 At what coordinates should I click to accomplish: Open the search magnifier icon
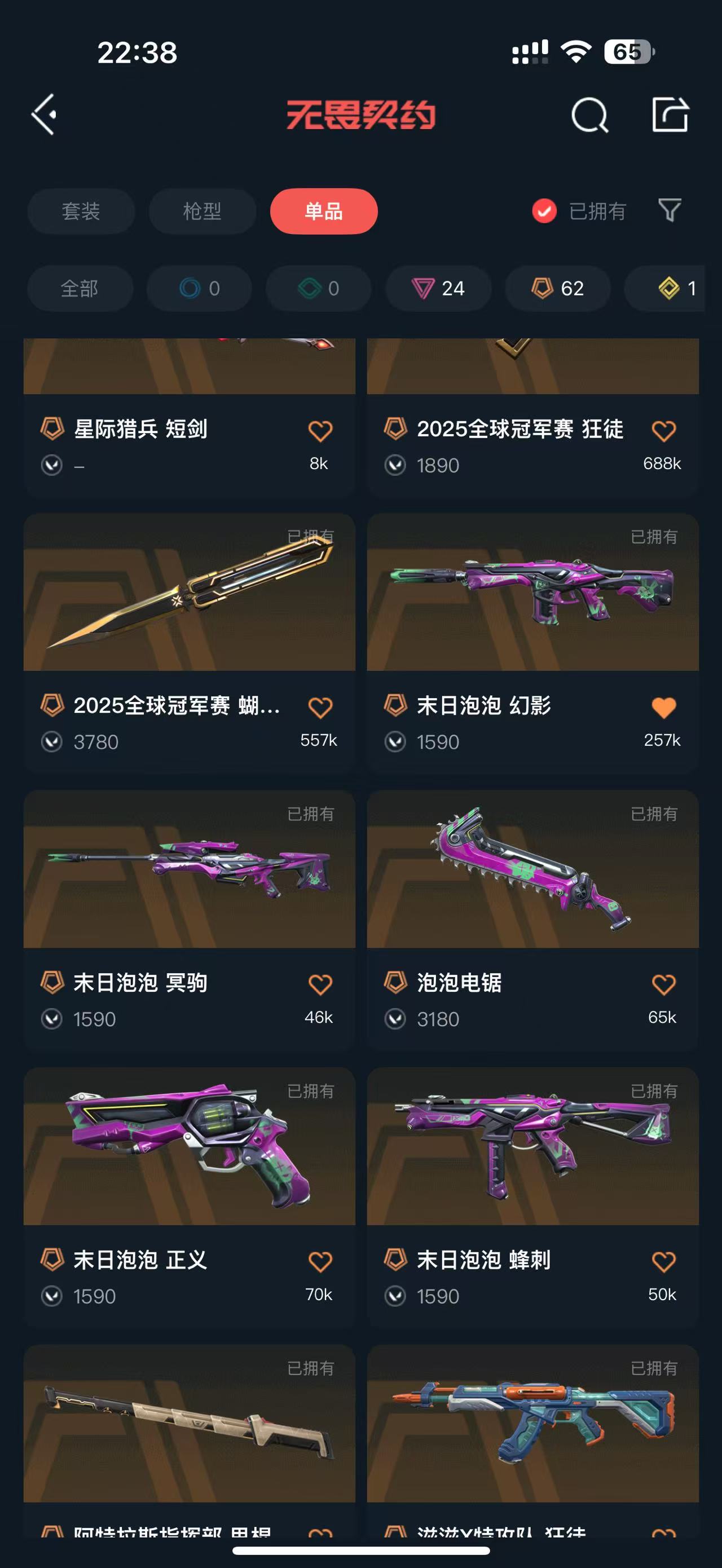pos(589,115)
